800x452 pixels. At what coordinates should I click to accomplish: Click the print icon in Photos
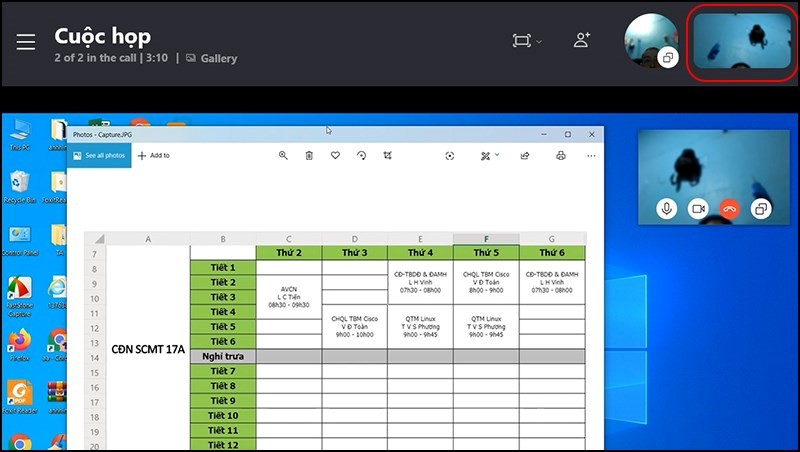pos(561,156)
